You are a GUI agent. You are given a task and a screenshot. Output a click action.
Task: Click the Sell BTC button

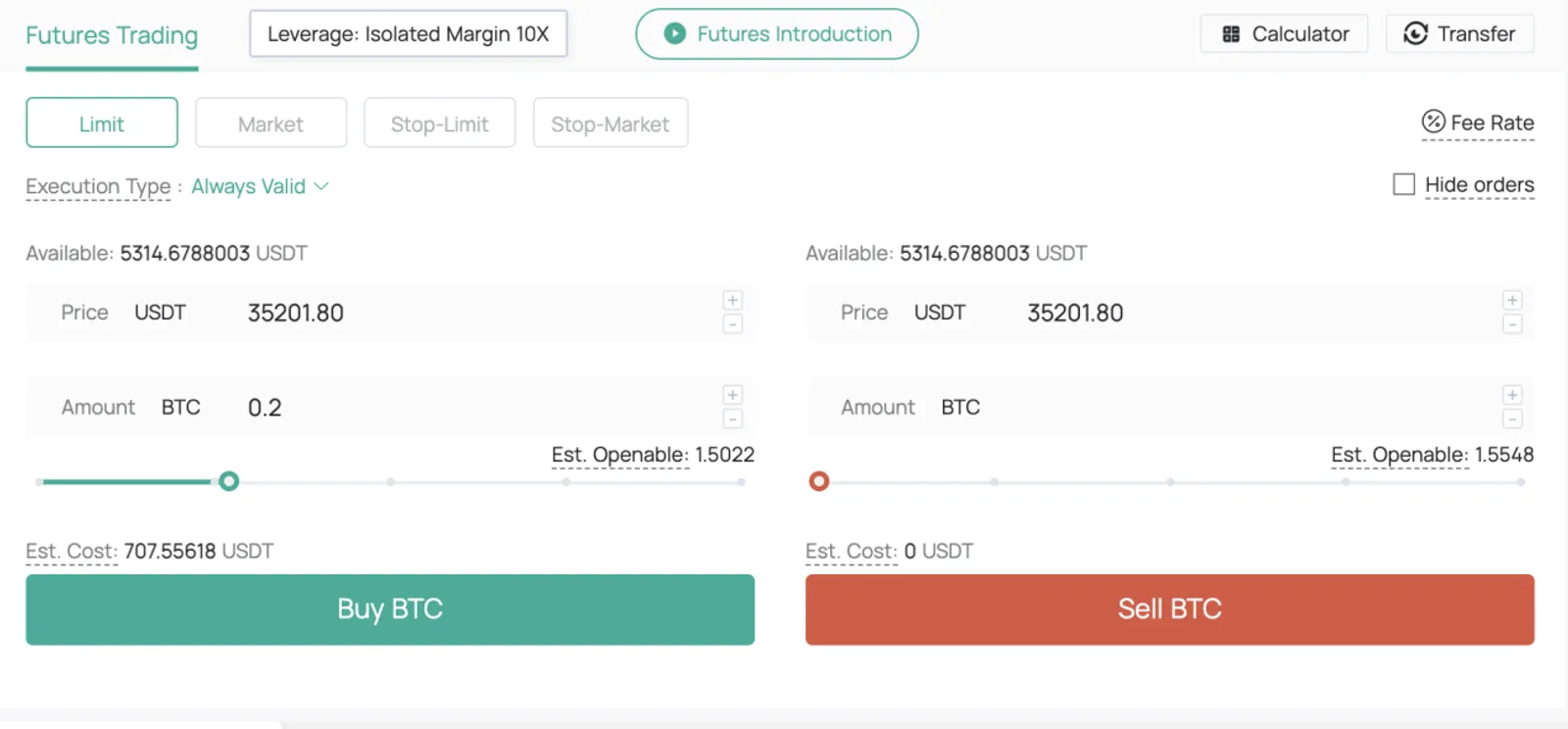1170,609
